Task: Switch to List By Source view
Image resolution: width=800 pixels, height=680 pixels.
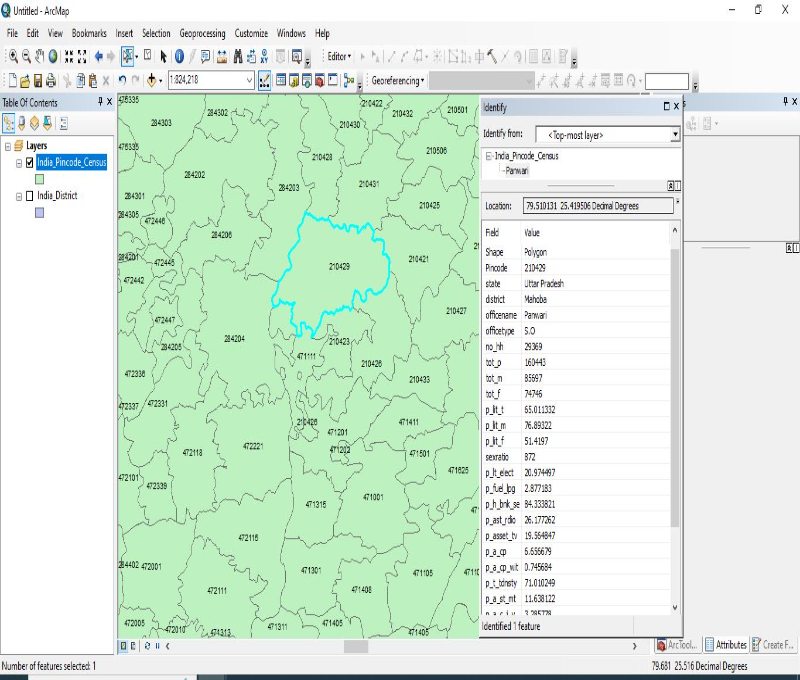Action: pos(21,123)
